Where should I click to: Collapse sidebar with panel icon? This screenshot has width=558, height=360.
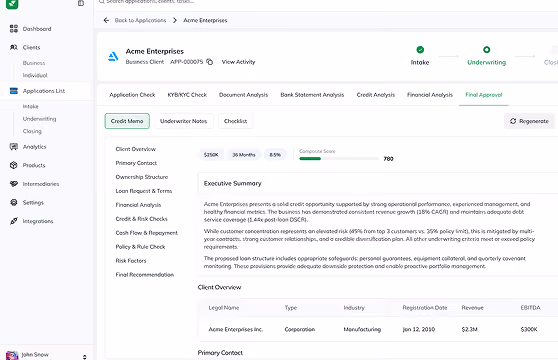[x=81, y=3]
